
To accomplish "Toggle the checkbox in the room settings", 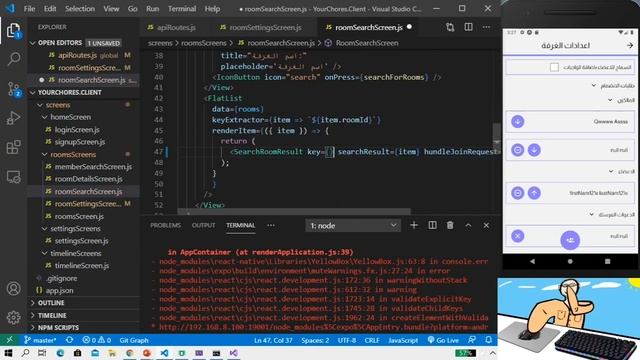I will [x=554, y=67].
